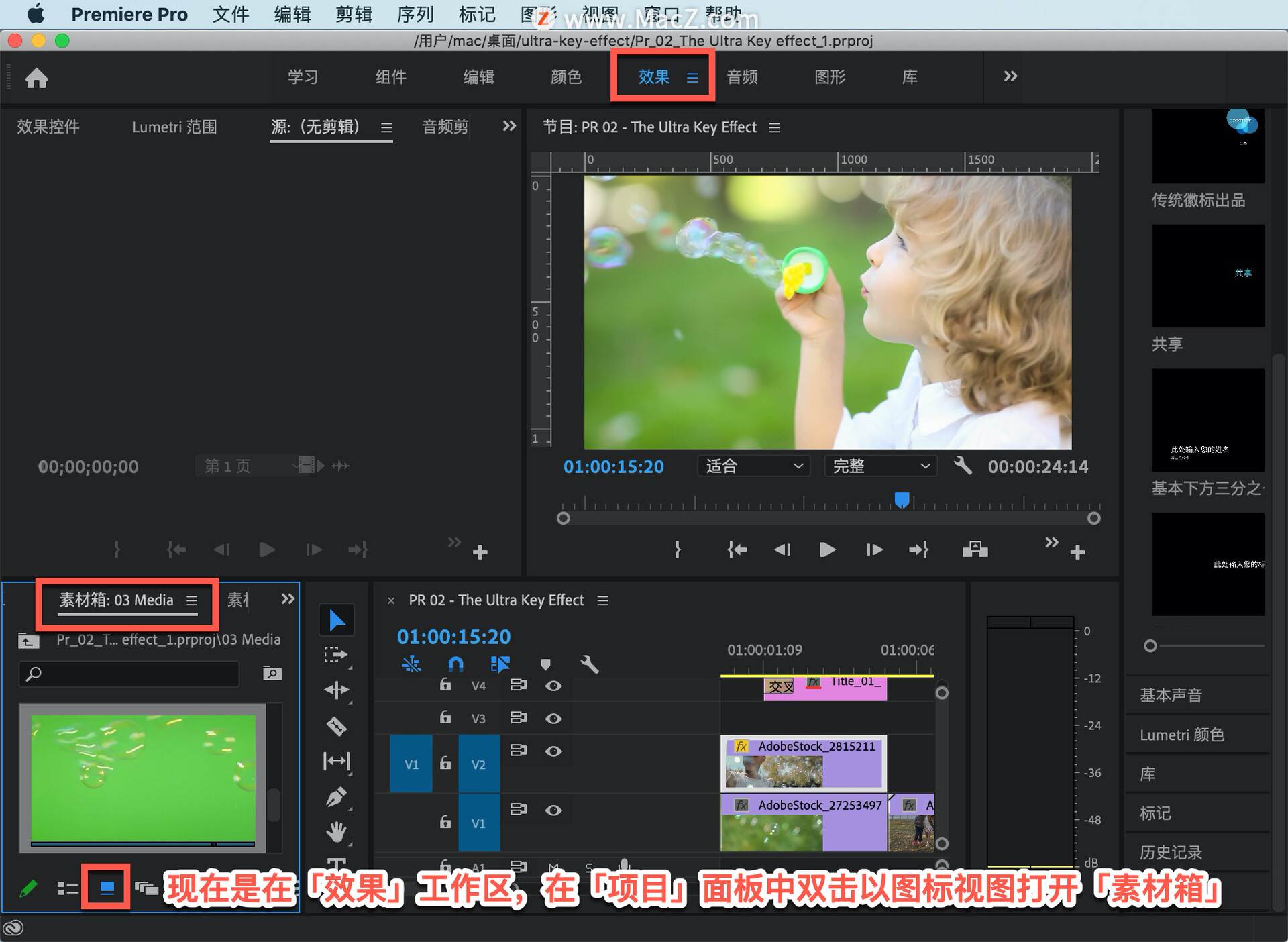1288x942 pixels.
Task: Go to Home screen icon
Action: (x=36, y=78)
